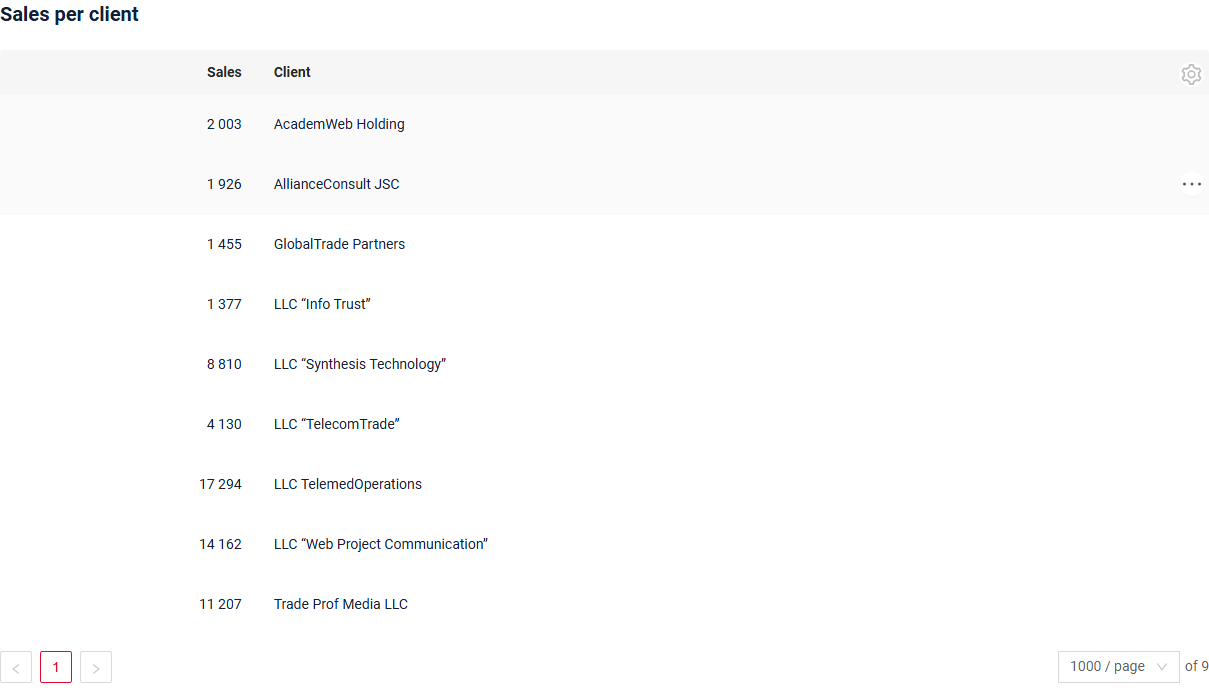1209x699 pixels.
Task: Select the GlobalTrade Partners row
Action: tap(604, 244)
